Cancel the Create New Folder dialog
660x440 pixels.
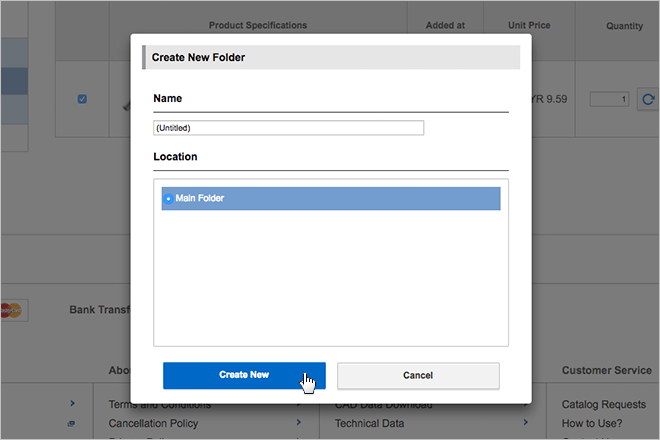418,375
